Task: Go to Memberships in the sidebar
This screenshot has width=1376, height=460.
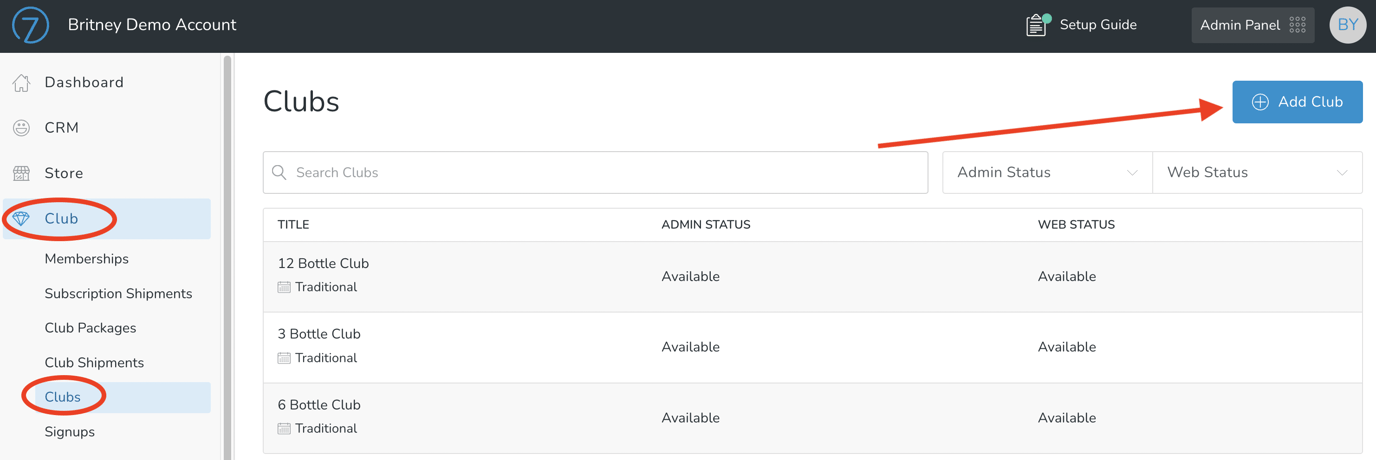Action: pyautogui.click(x=87, y=259)
